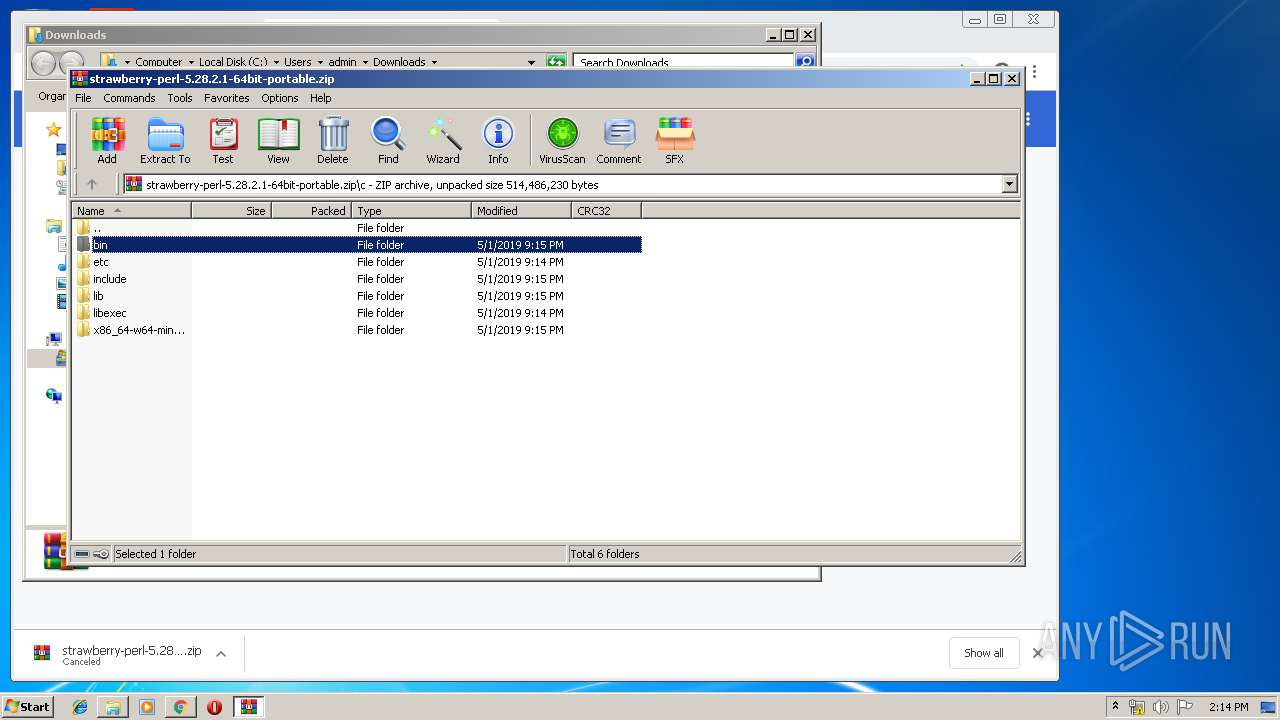The image size is (1280, 720).
Task: Open Internet Explorer from taskbar
Action: coord(80,707)
